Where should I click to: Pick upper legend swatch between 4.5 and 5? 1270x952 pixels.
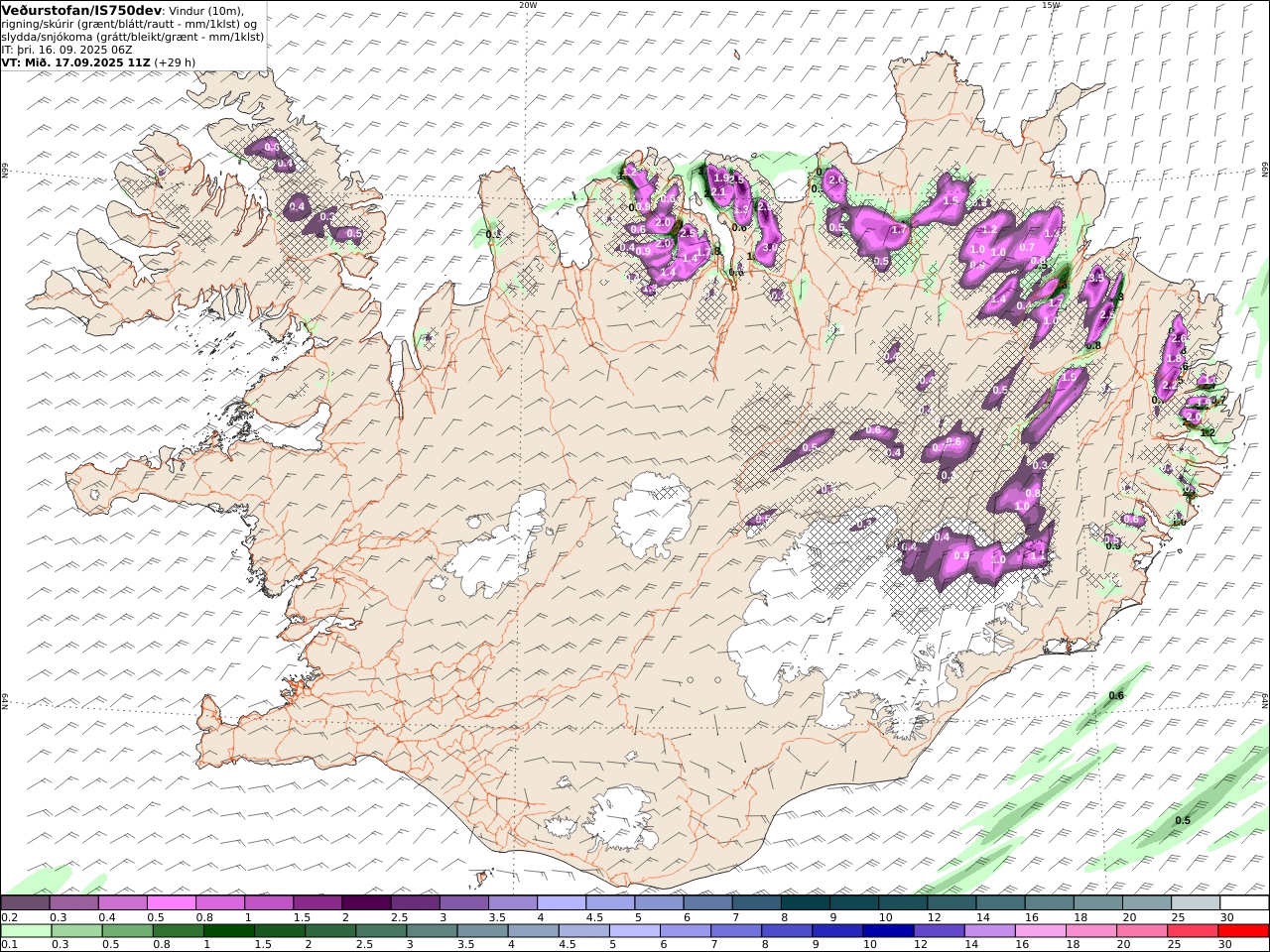coord(609,903)
